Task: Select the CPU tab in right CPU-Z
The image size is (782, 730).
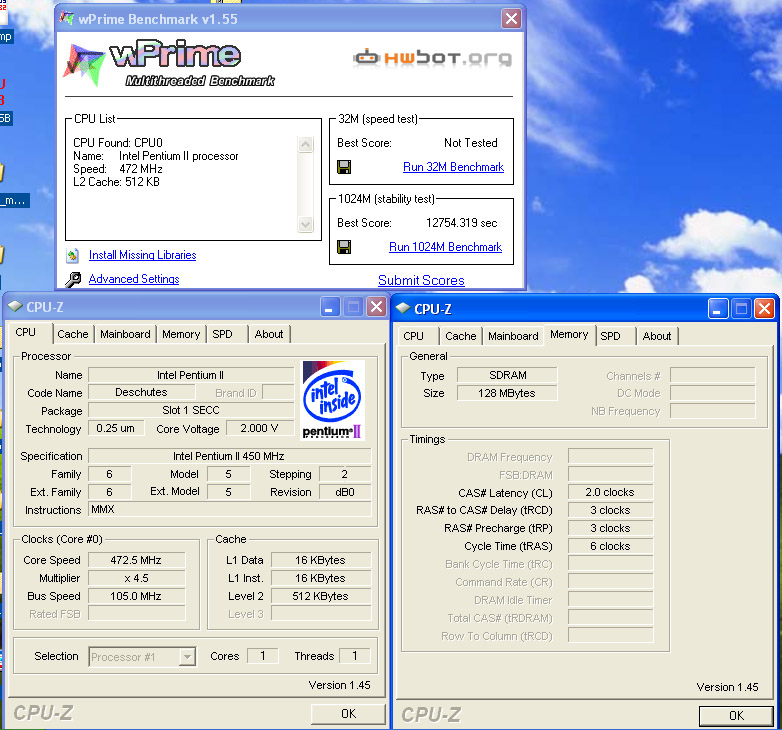Action: (x=413, y=336)
